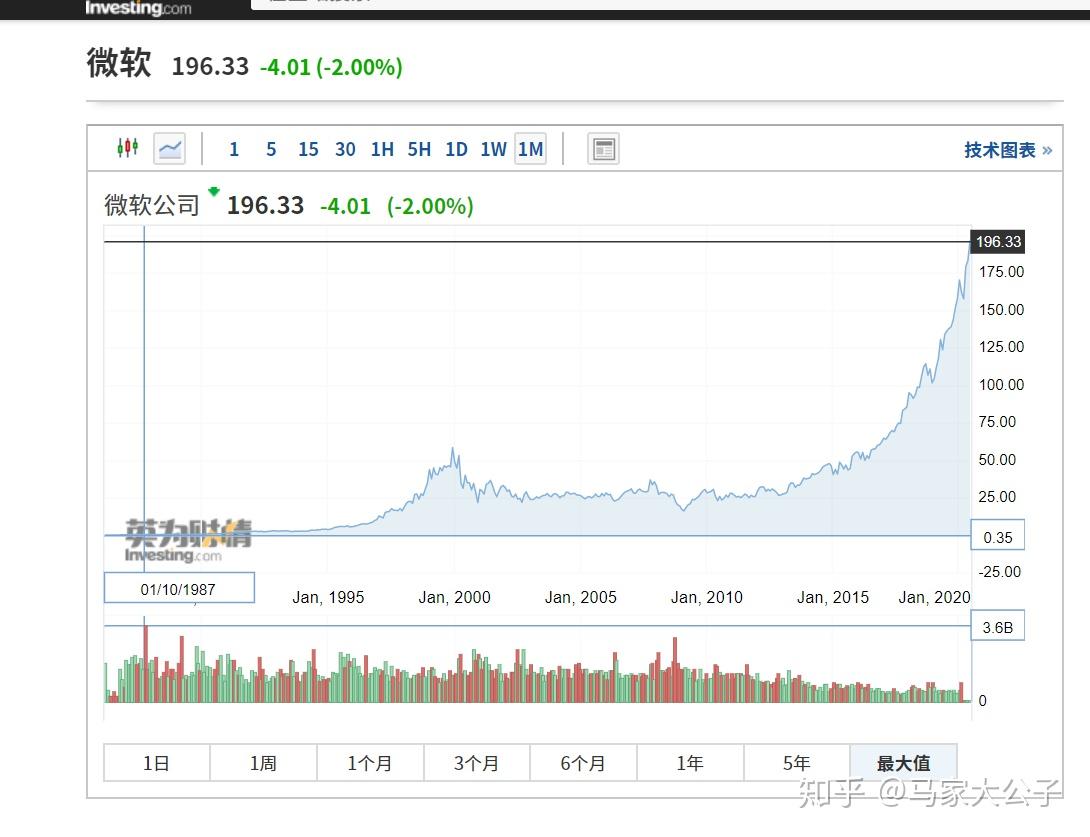Image resolution: width=1090 pixels, height=837 pixels.
Task: Click the 50.00 price axis label
Action: [998, 460]
